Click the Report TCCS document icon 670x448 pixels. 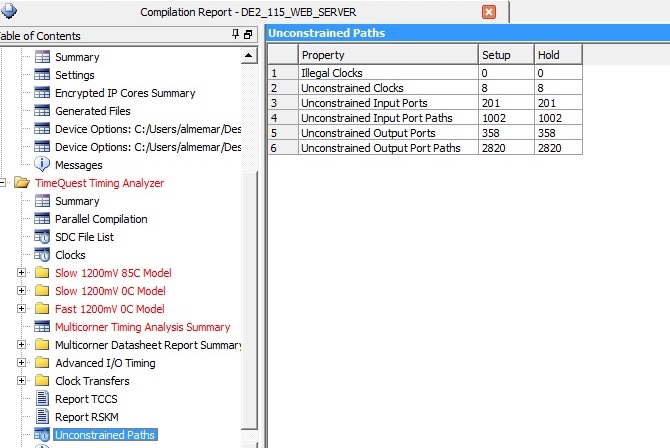42,398
